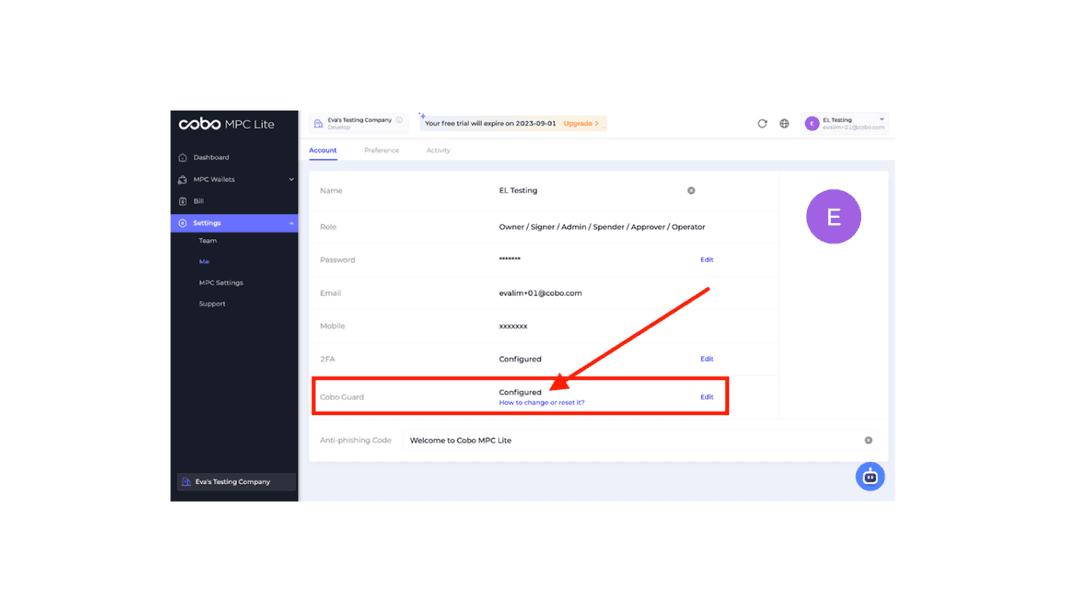Click the Anti-phishing Code text field
1080x608 pixels.
point(630,441)
